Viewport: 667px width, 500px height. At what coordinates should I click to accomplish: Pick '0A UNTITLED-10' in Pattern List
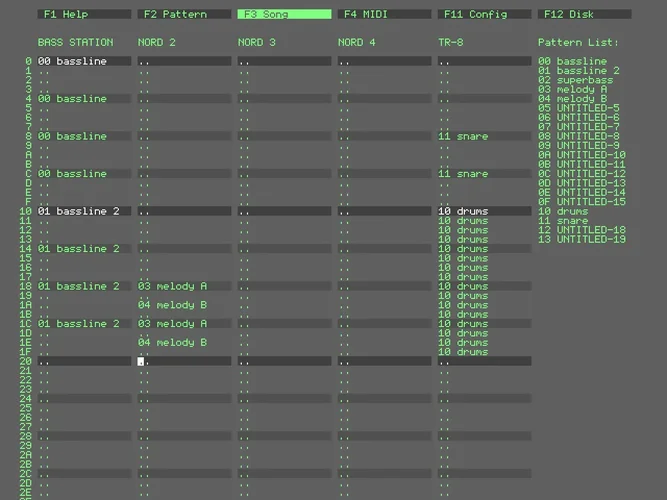(x=581, y=154)
